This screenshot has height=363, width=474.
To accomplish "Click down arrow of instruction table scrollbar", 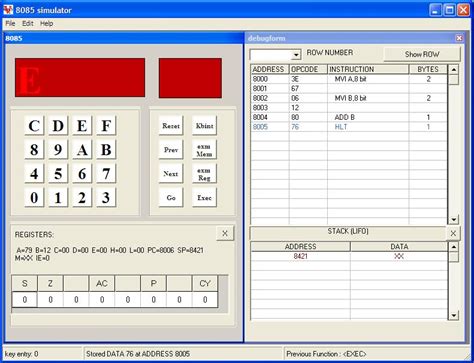I will point(454,219).
